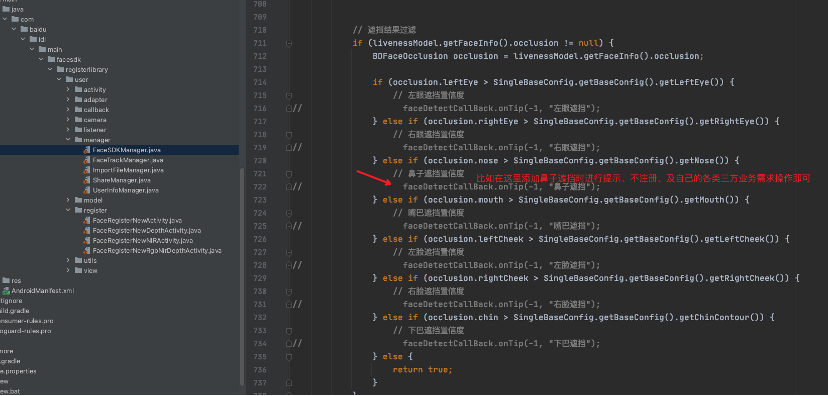The width and height of the screenshot is (828, 396).
Task: Click the FaceRegisterNewRgbNirDepthActivity.java file icon
Action: (x=87, y=250)
